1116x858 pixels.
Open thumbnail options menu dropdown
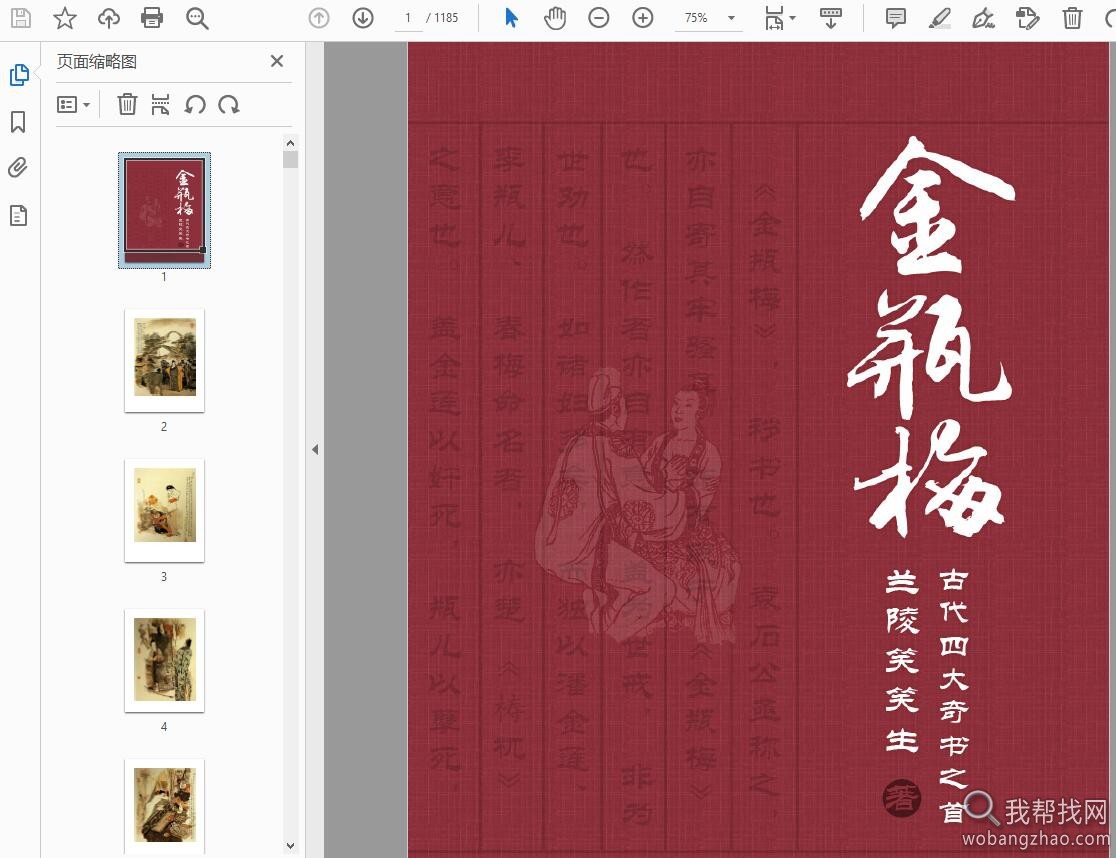click(73, 105)
